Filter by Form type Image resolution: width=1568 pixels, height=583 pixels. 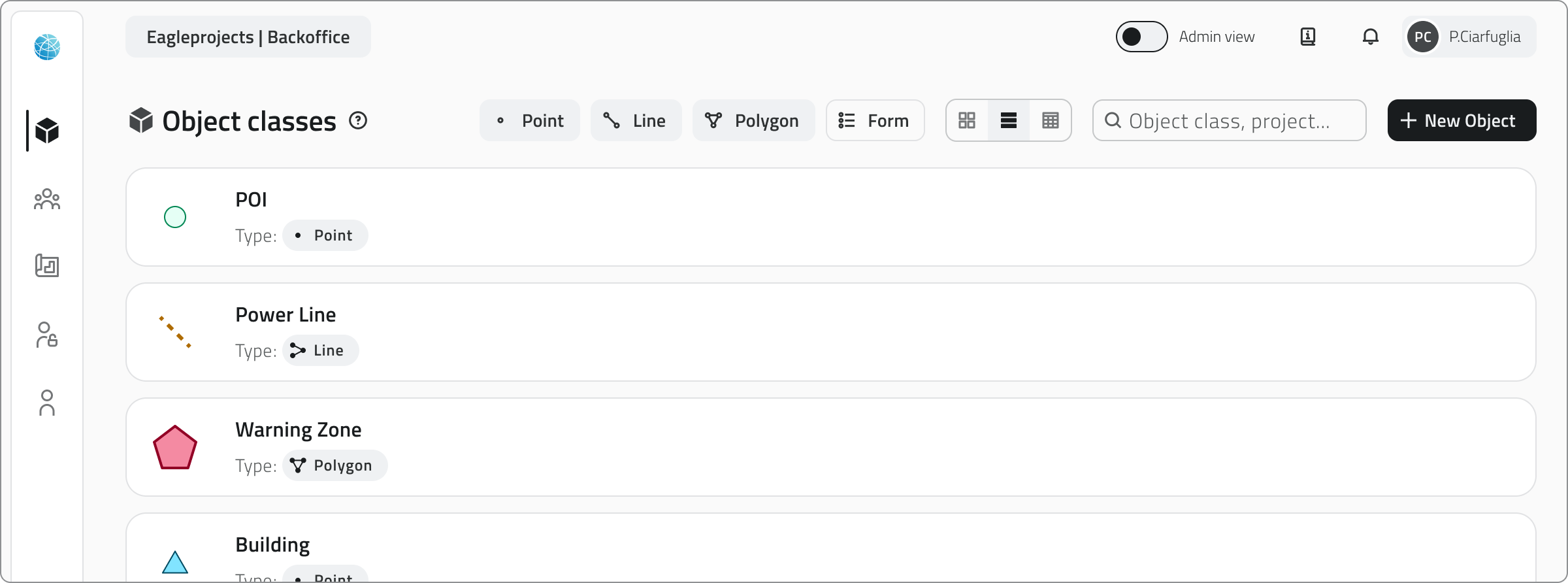click(875, 120)
